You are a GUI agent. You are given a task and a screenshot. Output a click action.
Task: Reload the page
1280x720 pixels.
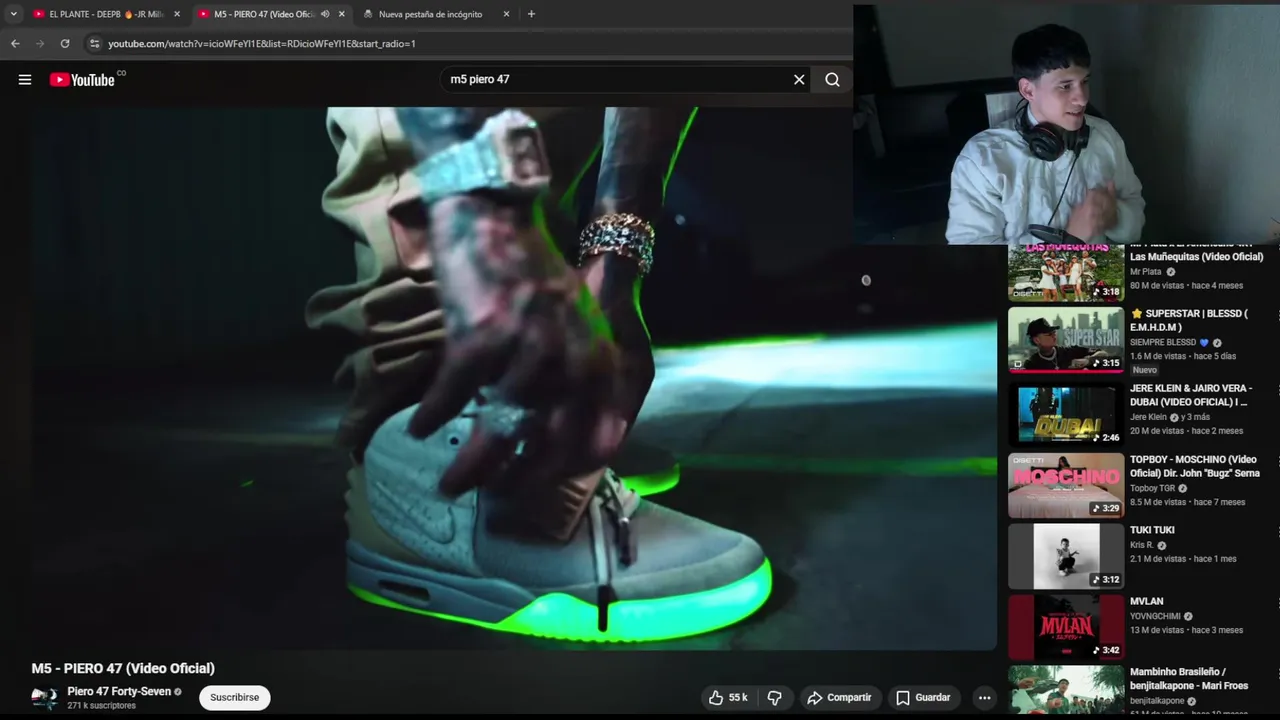click(65, 44)
